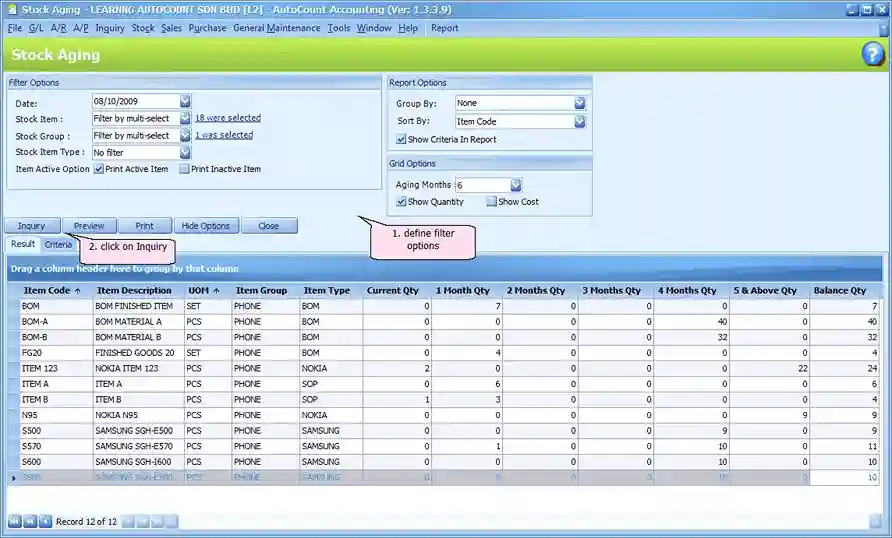This screenshot has height=538, width=892.
Task: Expand the Group By dropdown
Action: [580, 103]
